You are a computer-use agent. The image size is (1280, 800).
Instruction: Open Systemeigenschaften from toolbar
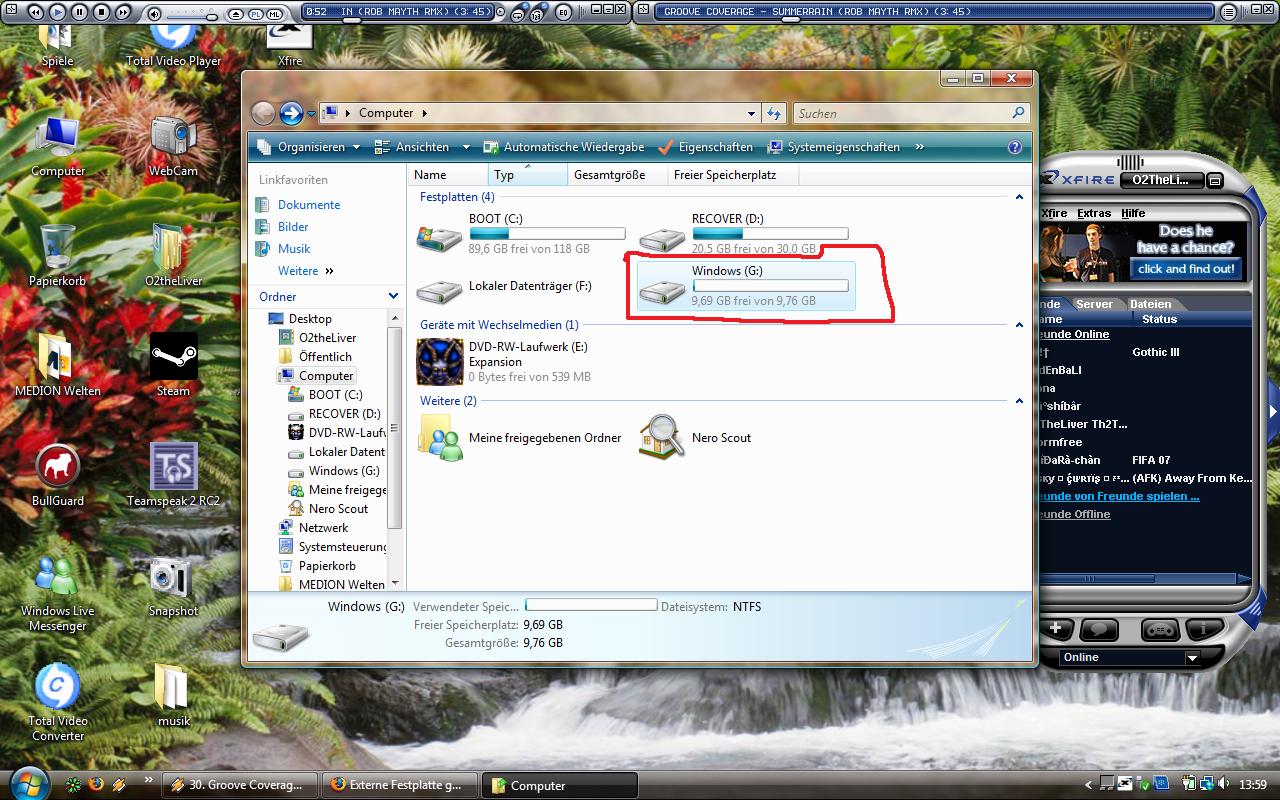[834, 147]
